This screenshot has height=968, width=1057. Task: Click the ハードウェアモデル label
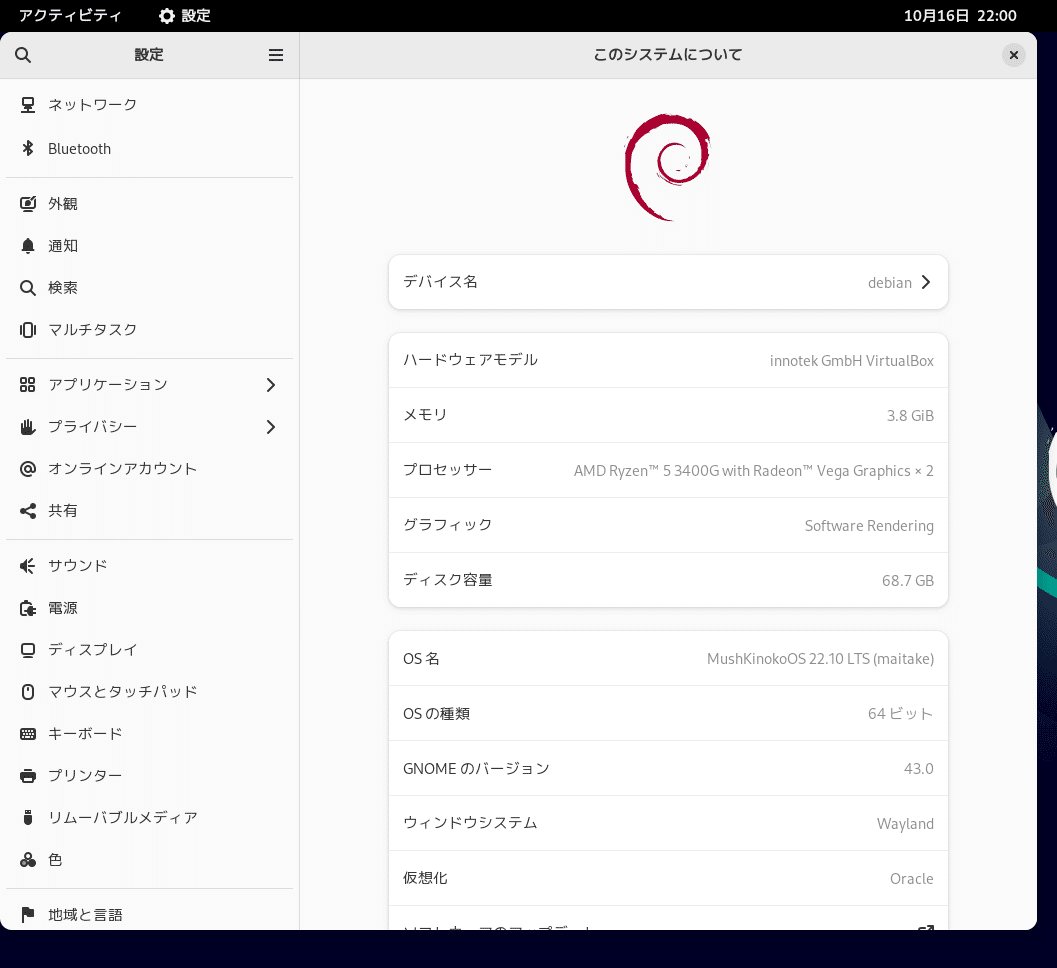tap(470, 360)
